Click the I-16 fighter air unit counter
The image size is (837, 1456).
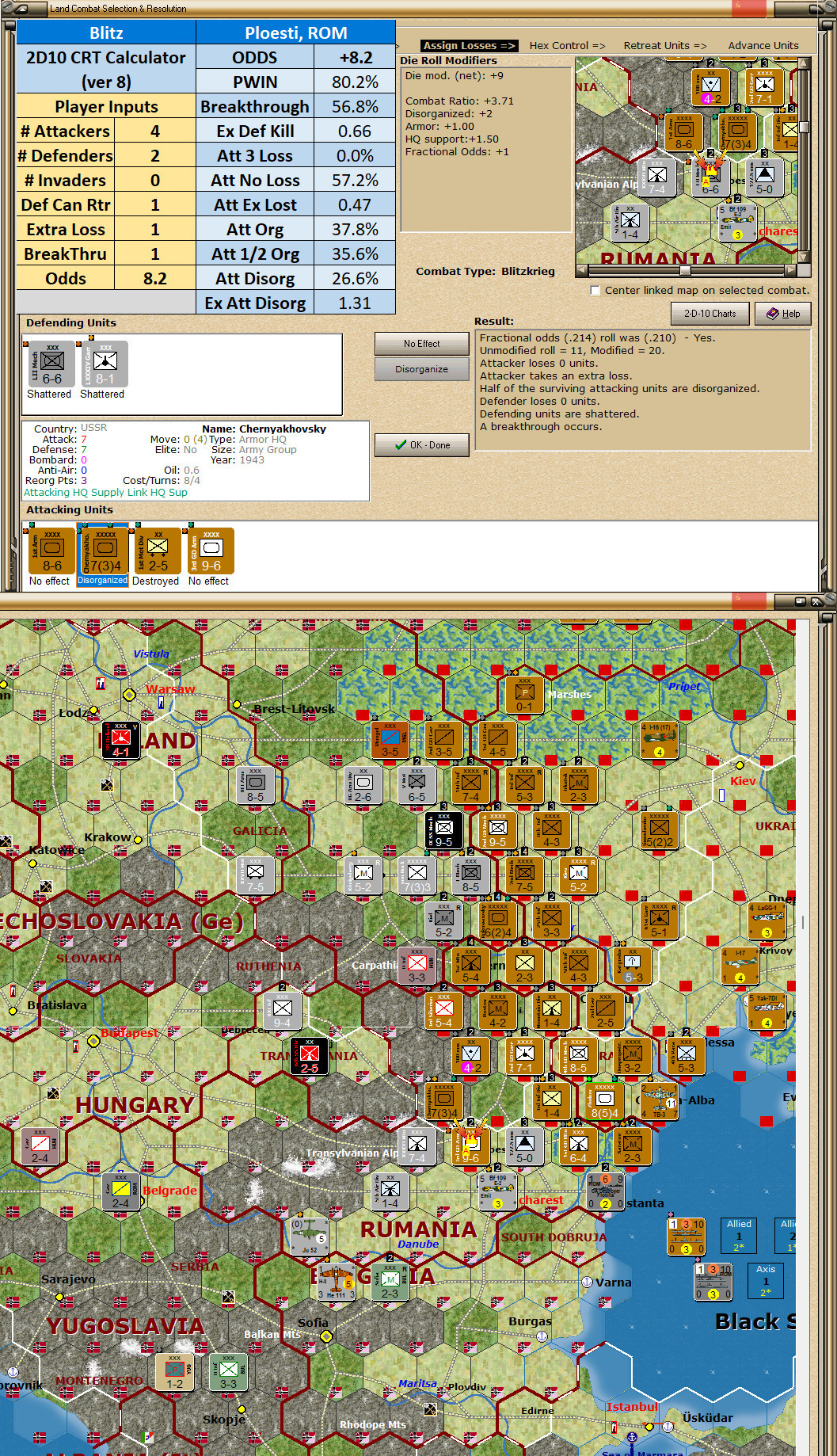click(659, 739)
